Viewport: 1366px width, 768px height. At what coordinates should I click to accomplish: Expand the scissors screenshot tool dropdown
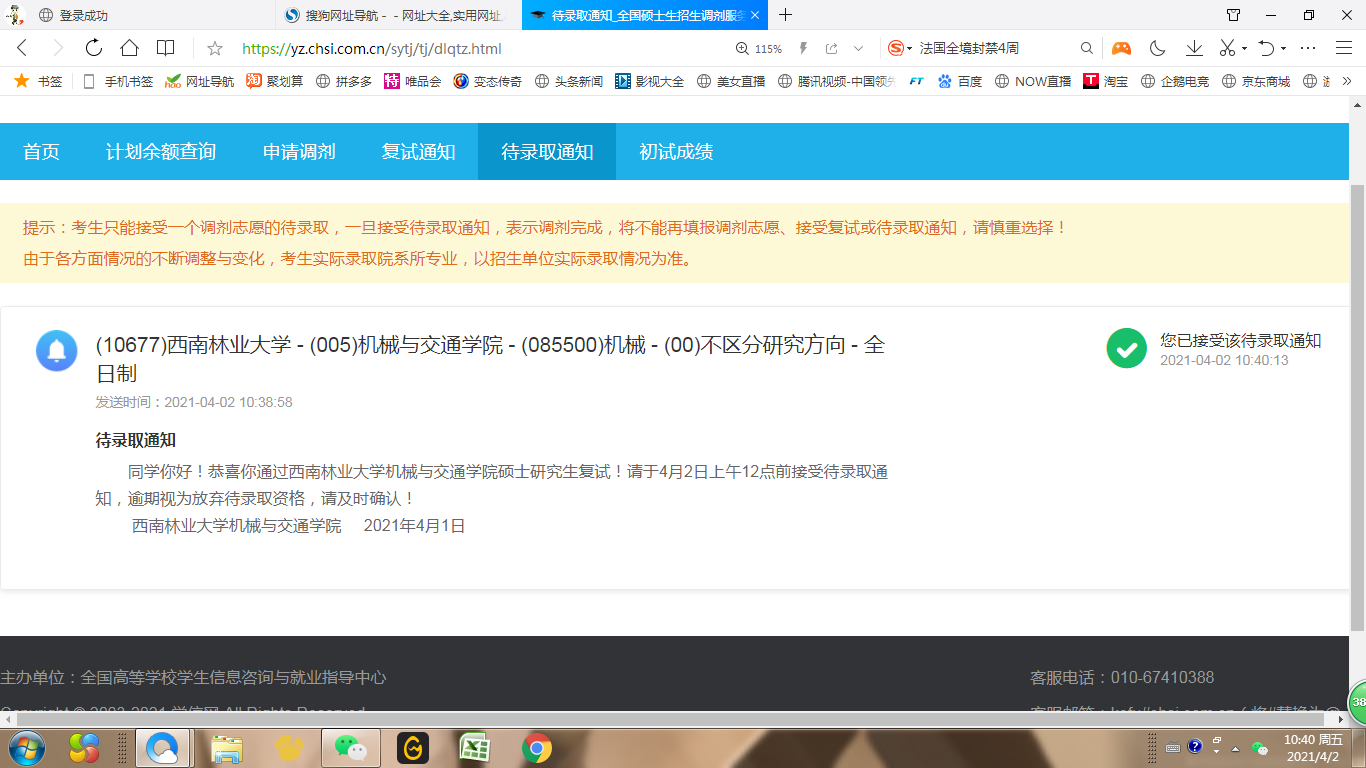(1244, 48)
